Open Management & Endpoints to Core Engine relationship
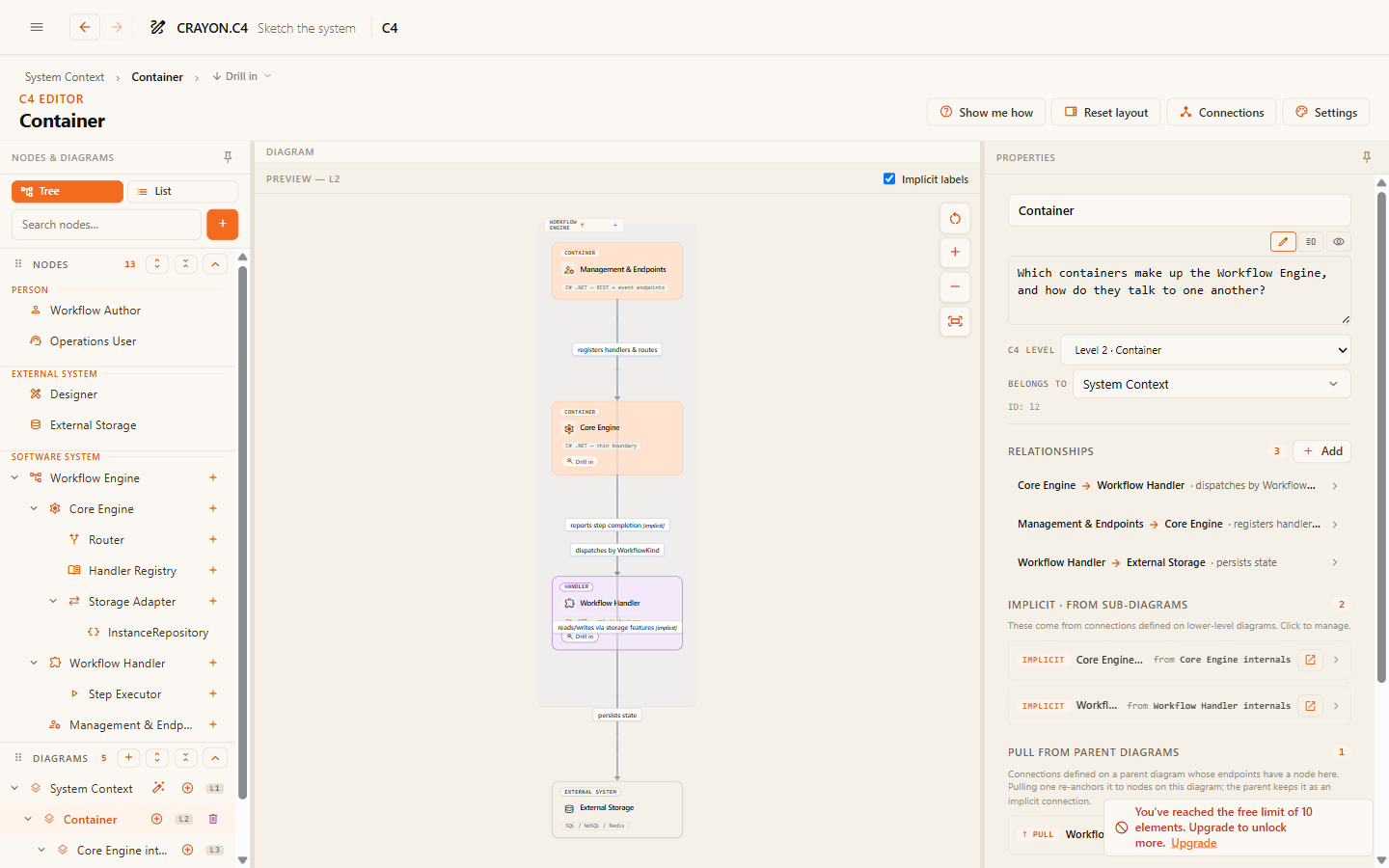 (1178, 524)
